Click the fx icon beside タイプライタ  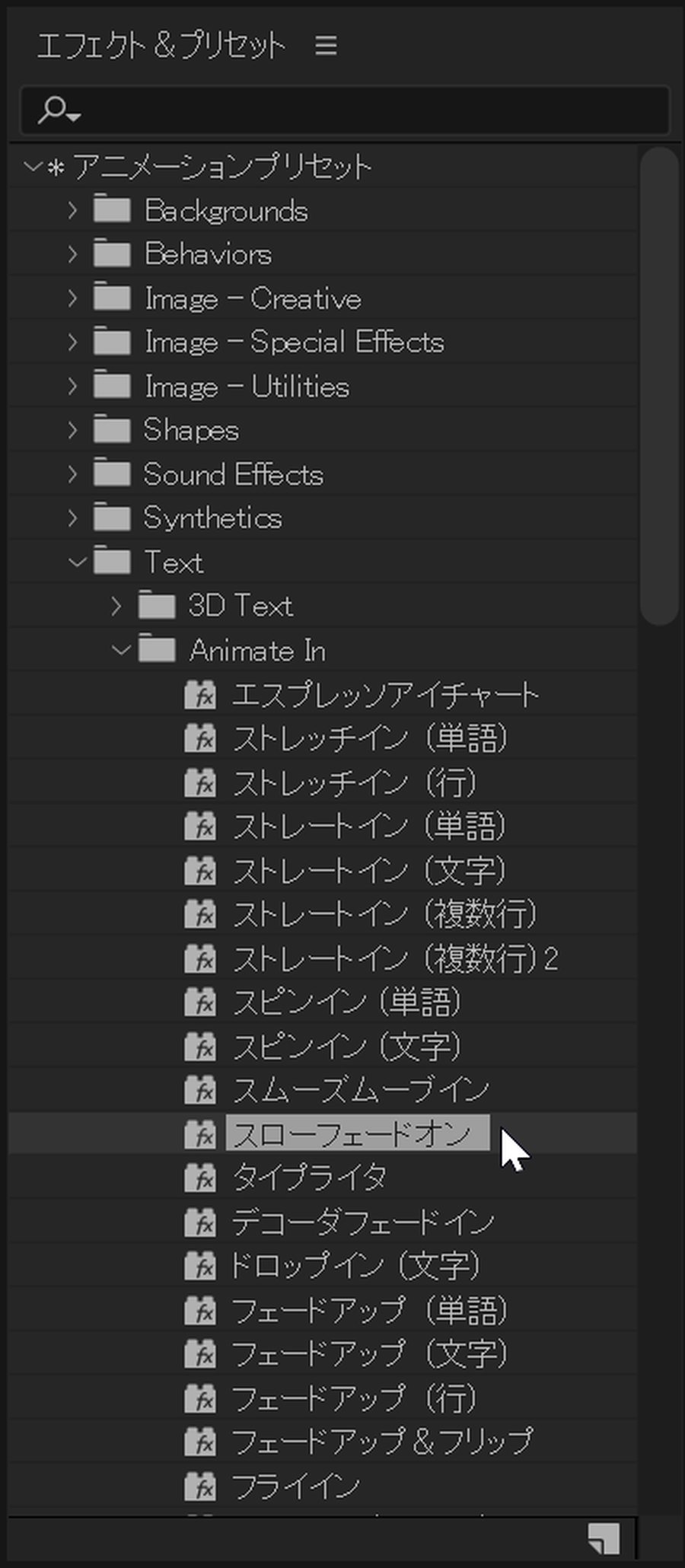click(200, 1178)
